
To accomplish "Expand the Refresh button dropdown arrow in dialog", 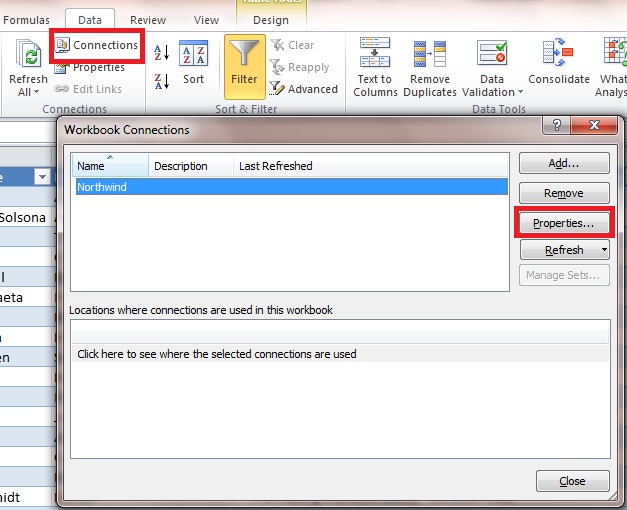I will click(604, 250).
